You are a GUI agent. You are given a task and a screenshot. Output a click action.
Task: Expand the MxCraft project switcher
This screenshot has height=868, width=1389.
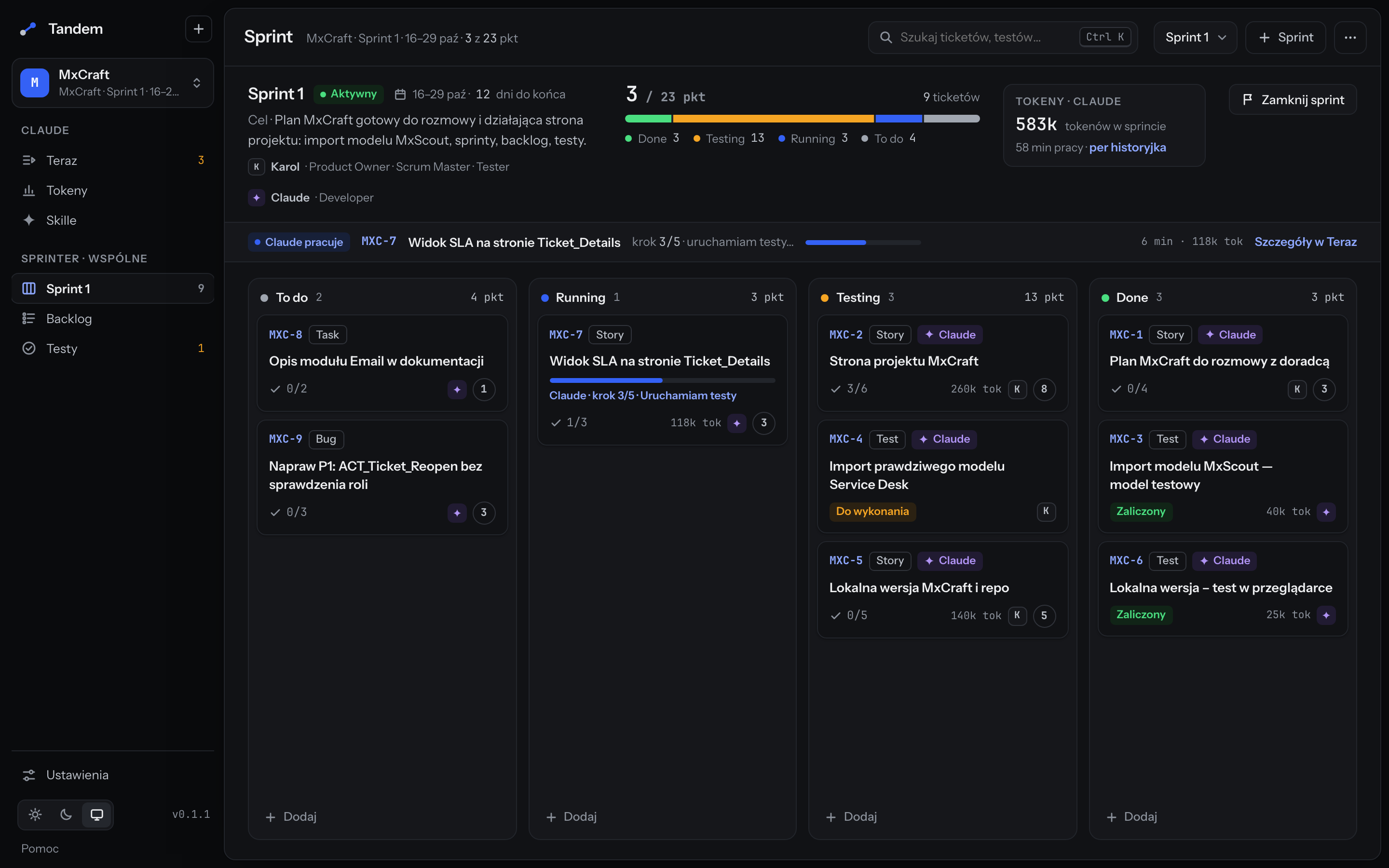pos(112,82)
